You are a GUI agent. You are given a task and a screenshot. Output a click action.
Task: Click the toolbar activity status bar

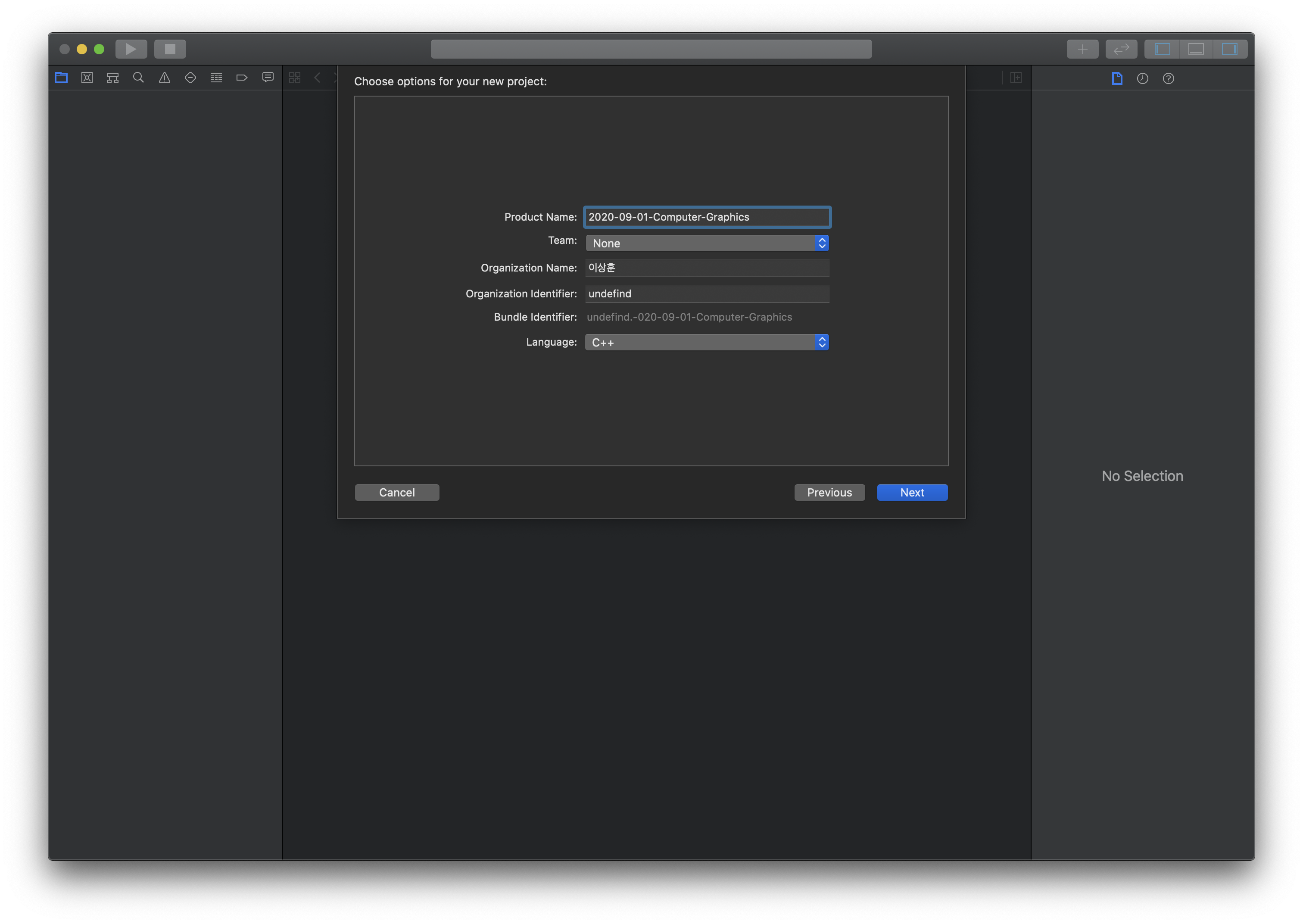651,49
